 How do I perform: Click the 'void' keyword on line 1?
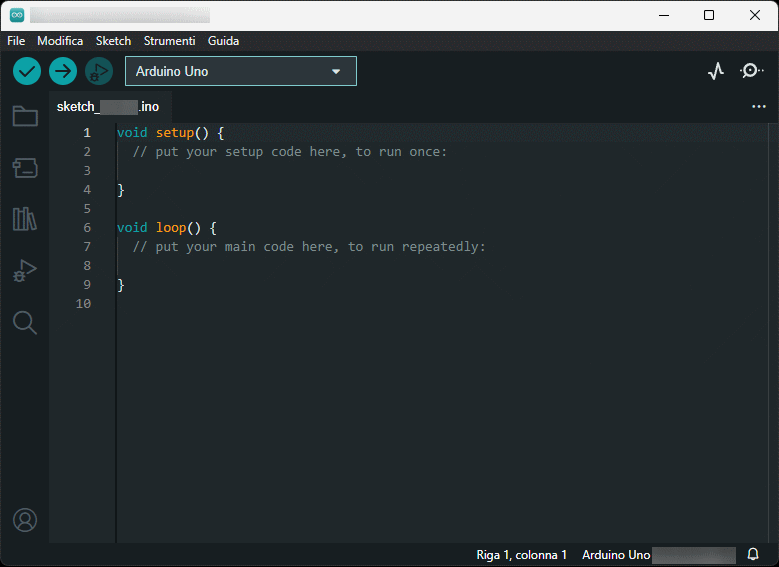(132, 133)
